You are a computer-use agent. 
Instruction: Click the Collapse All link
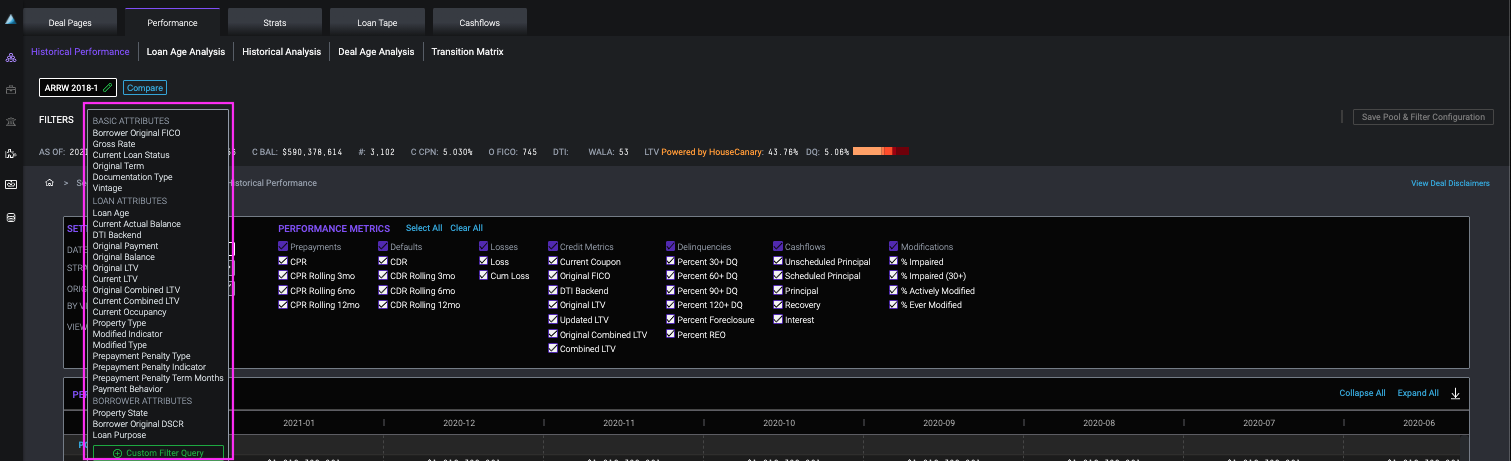[x=1362, y=393]
